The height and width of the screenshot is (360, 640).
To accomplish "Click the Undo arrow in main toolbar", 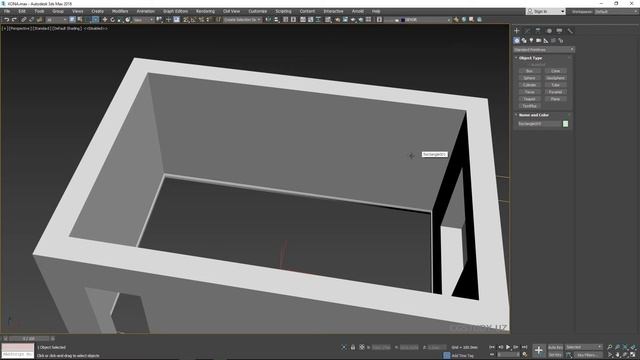I will (7, 20).
